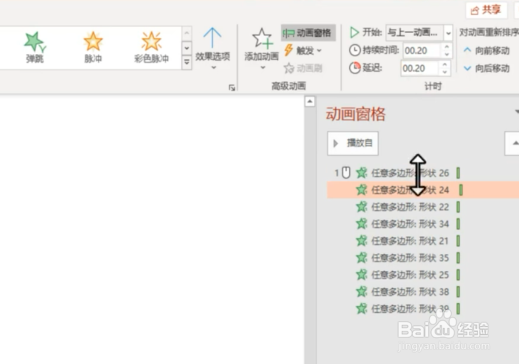Select animation 任意多边形: 形状 24

(423, 190)
